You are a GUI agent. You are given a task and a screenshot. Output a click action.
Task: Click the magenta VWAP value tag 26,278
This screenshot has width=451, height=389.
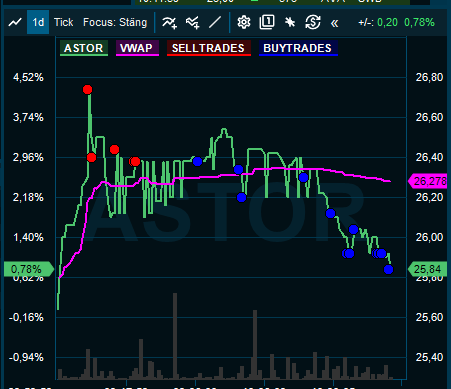427,181
